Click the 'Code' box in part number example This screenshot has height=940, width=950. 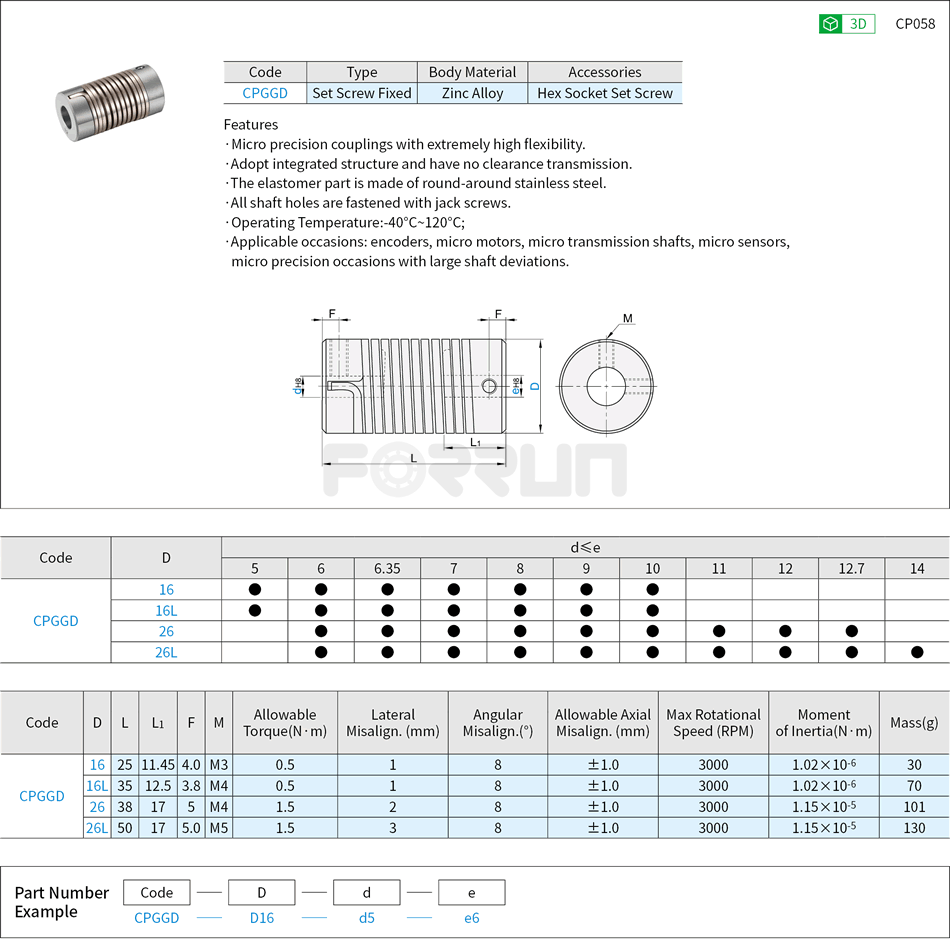point(157,893)
